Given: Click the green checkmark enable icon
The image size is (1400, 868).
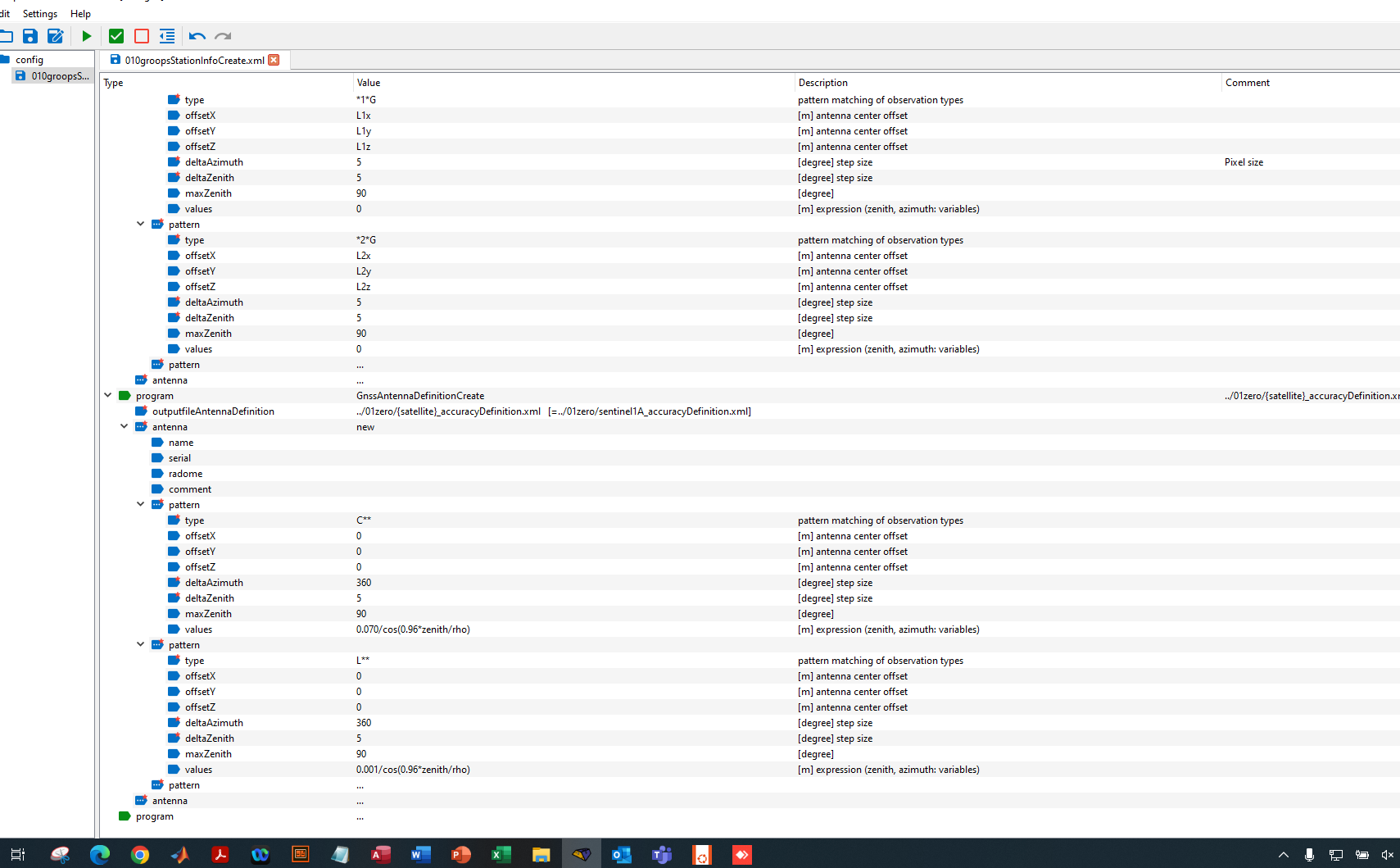Looking at the screenshot, I should click(x=116, y=36).
